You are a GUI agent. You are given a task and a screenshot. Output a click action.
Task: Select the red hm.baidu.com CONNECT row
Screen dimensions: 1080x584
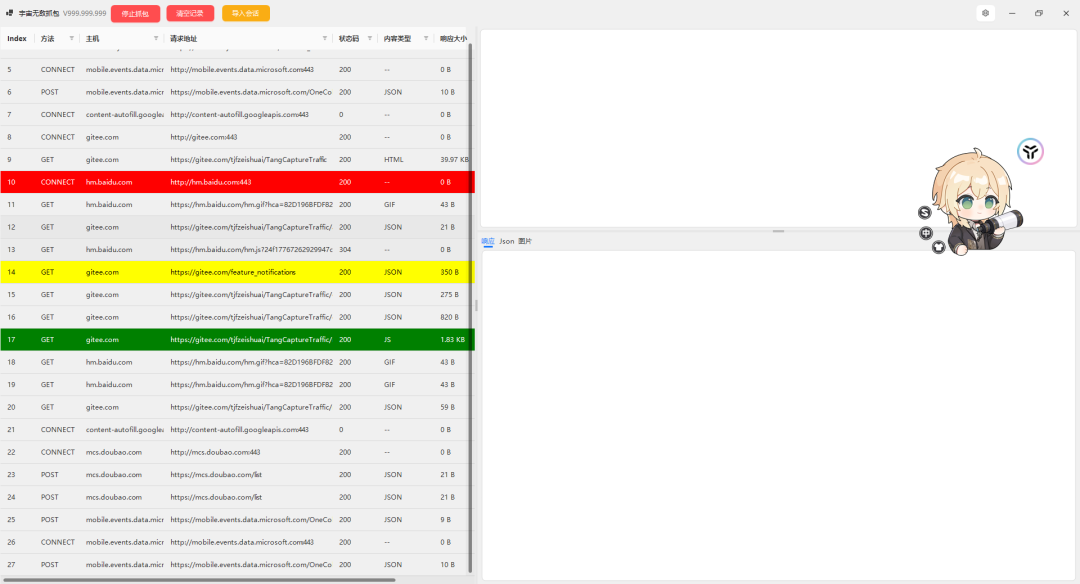(200, 182)
